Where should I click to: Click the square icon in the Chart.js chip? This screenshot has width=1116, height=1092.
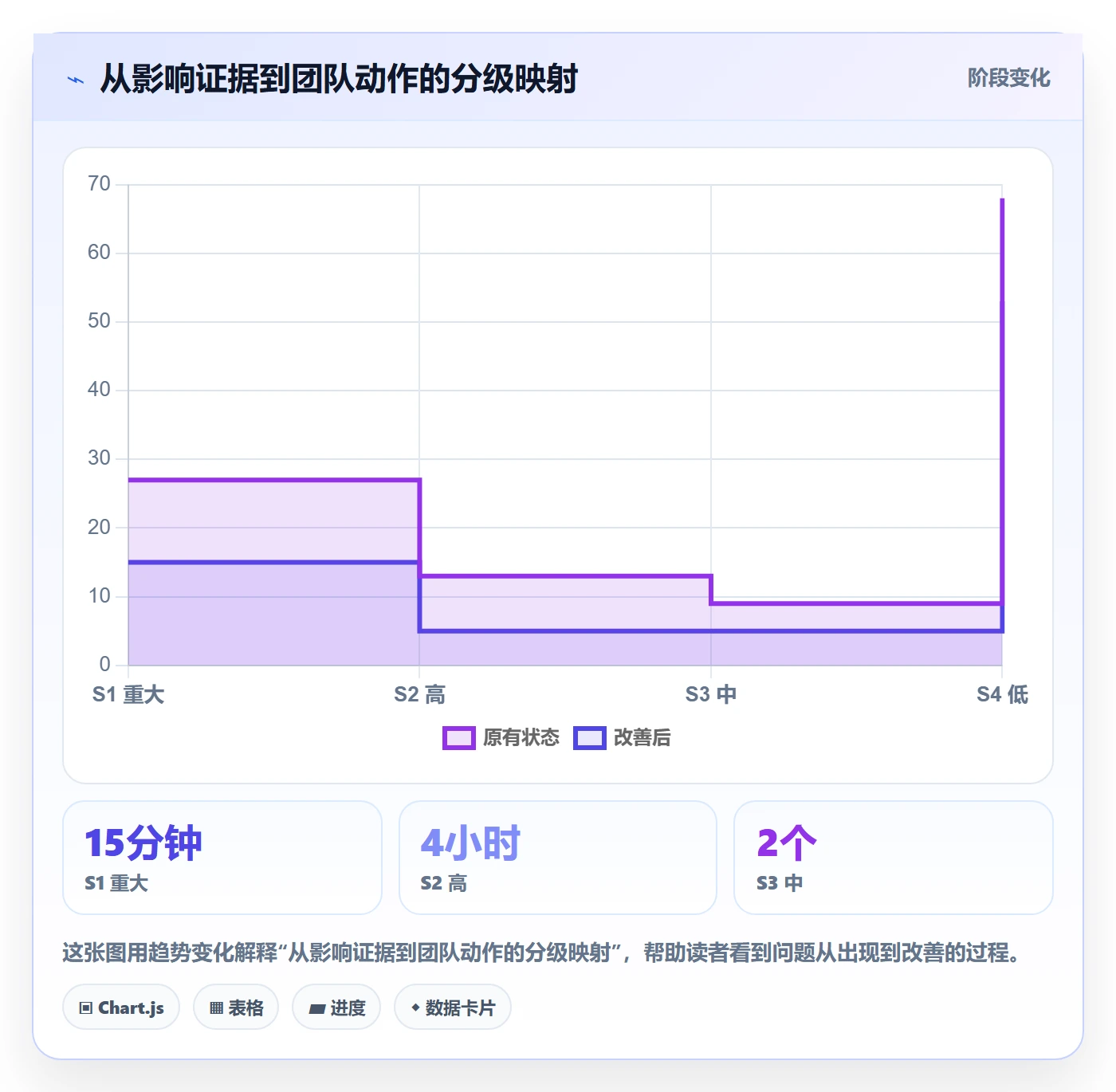click(x=86, y=1008)
